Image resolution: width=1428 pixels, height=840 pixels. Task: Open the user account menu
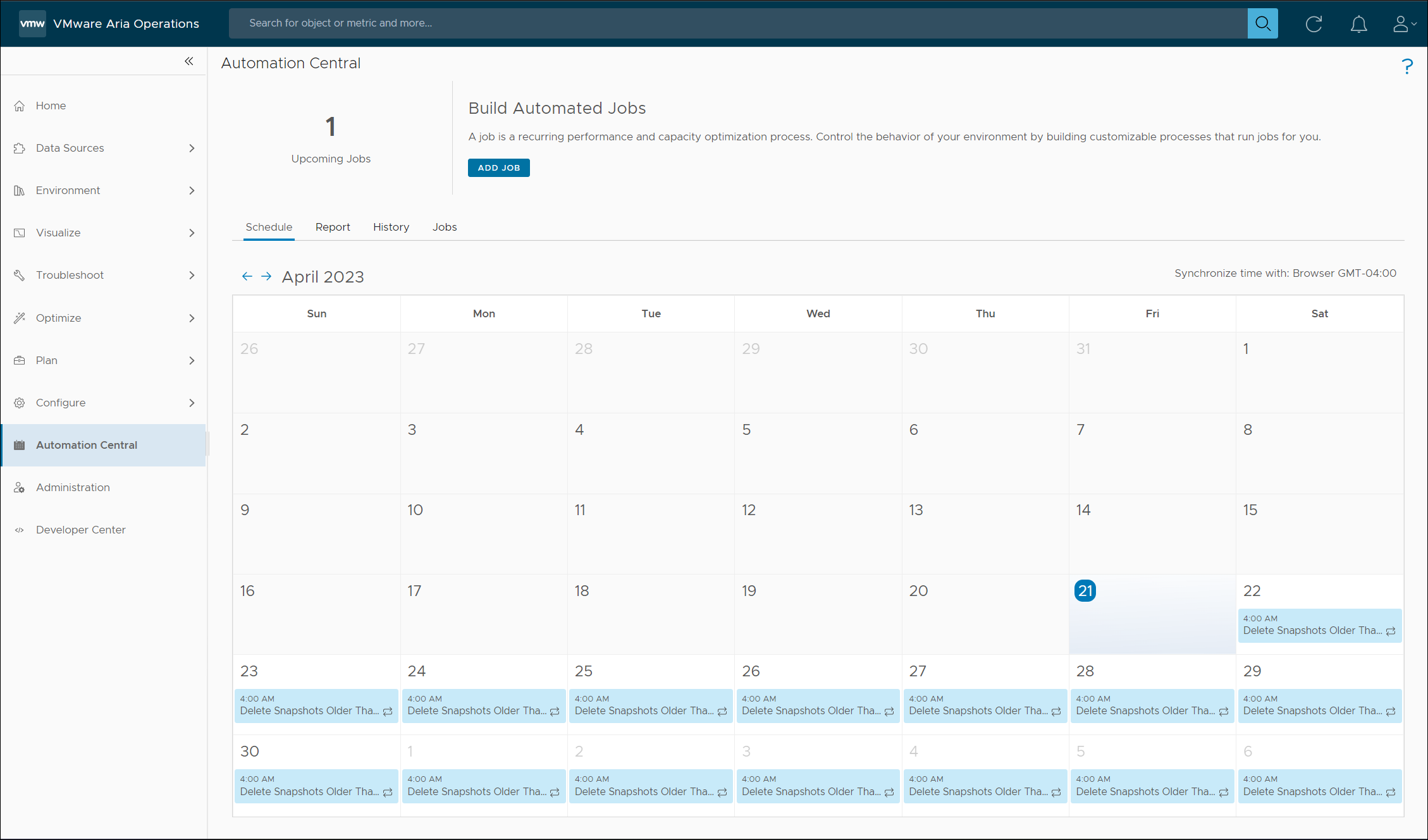click(1403, 24)
